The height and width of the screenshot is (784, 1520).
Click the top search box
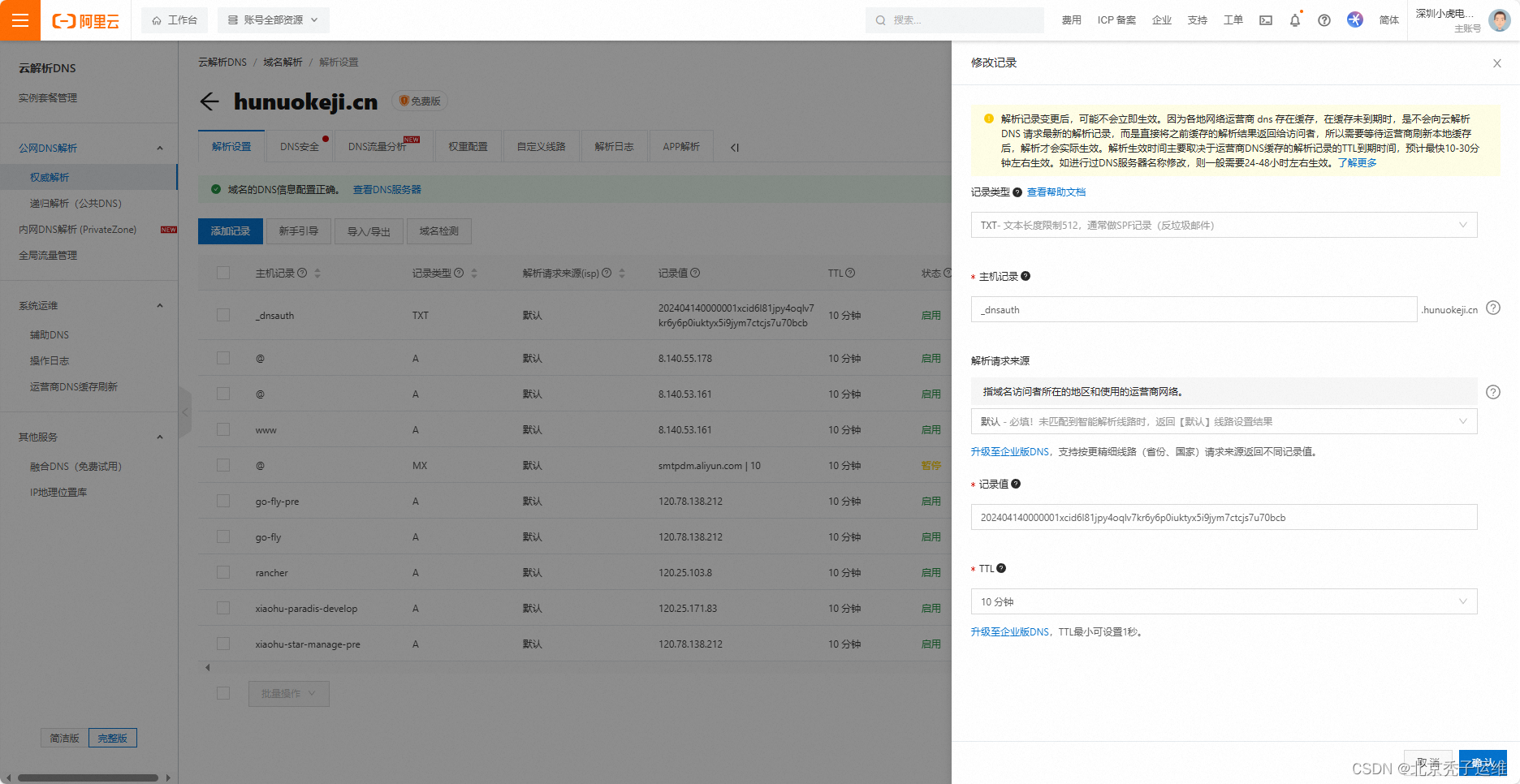pos(955,20)
